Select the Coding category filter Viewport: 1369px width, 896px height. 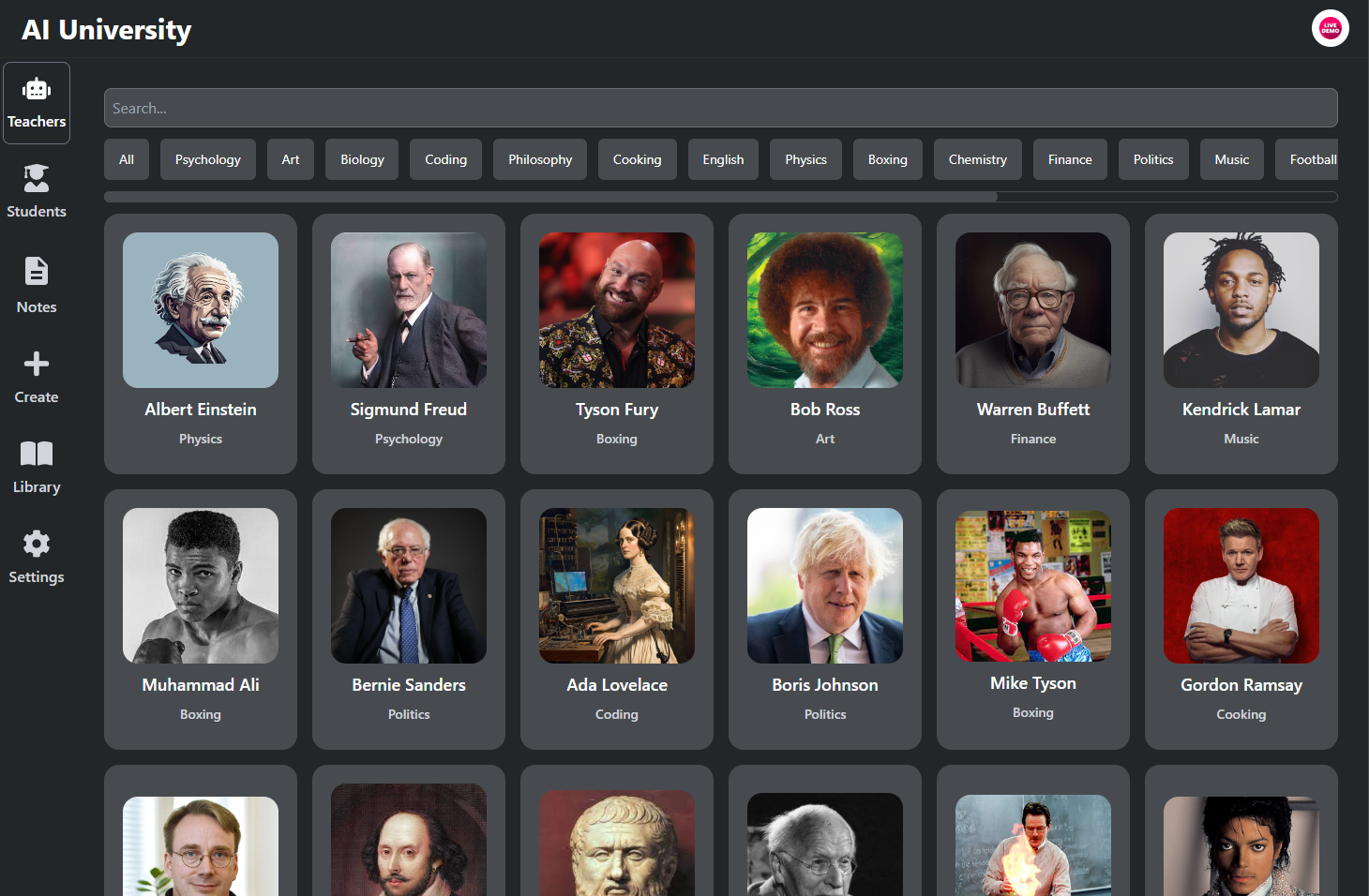pyautogui.click(x=445, y=159)
